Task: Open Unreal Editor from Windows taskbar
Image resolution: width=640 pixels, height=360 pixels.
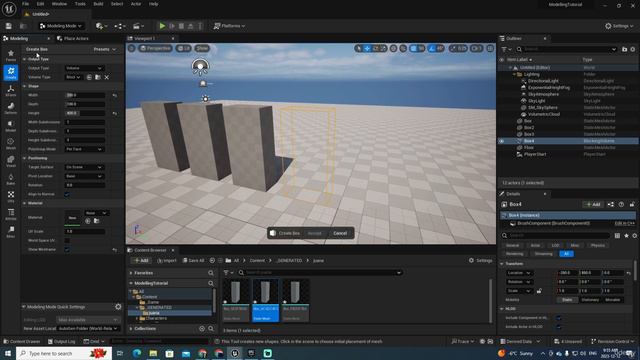Action: point(235,353)
